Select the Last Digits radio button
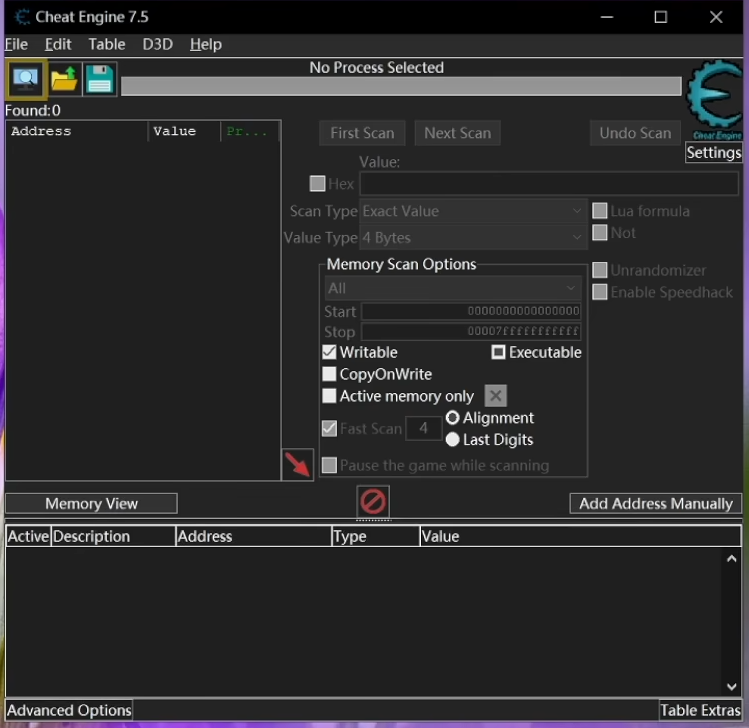749x728 pixels. click(452, 439)
